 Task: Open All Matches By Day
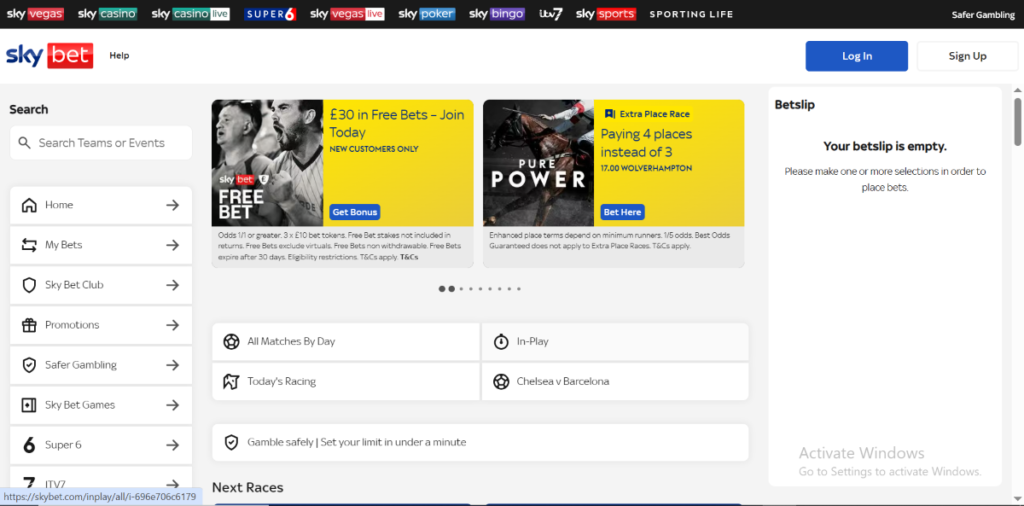click(x=345, y=341)
